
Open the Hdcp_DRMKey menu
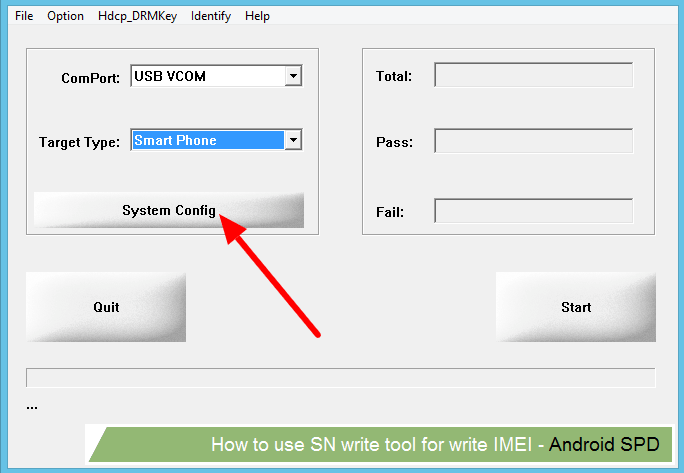point(137,16)
